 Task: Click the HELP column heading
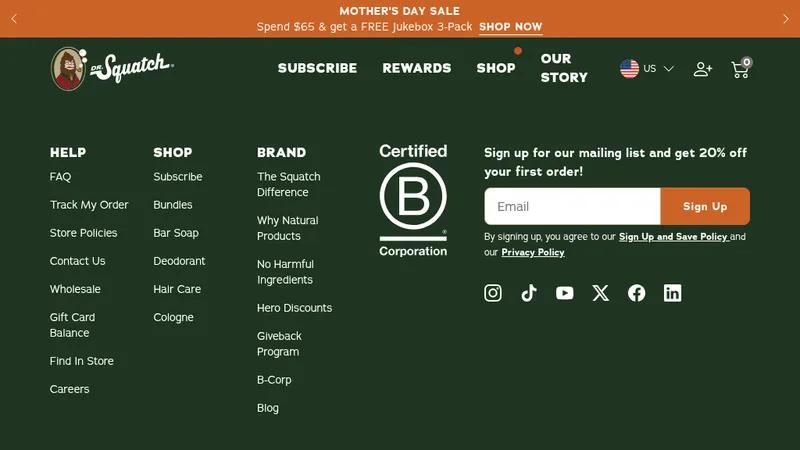point(68,152)
